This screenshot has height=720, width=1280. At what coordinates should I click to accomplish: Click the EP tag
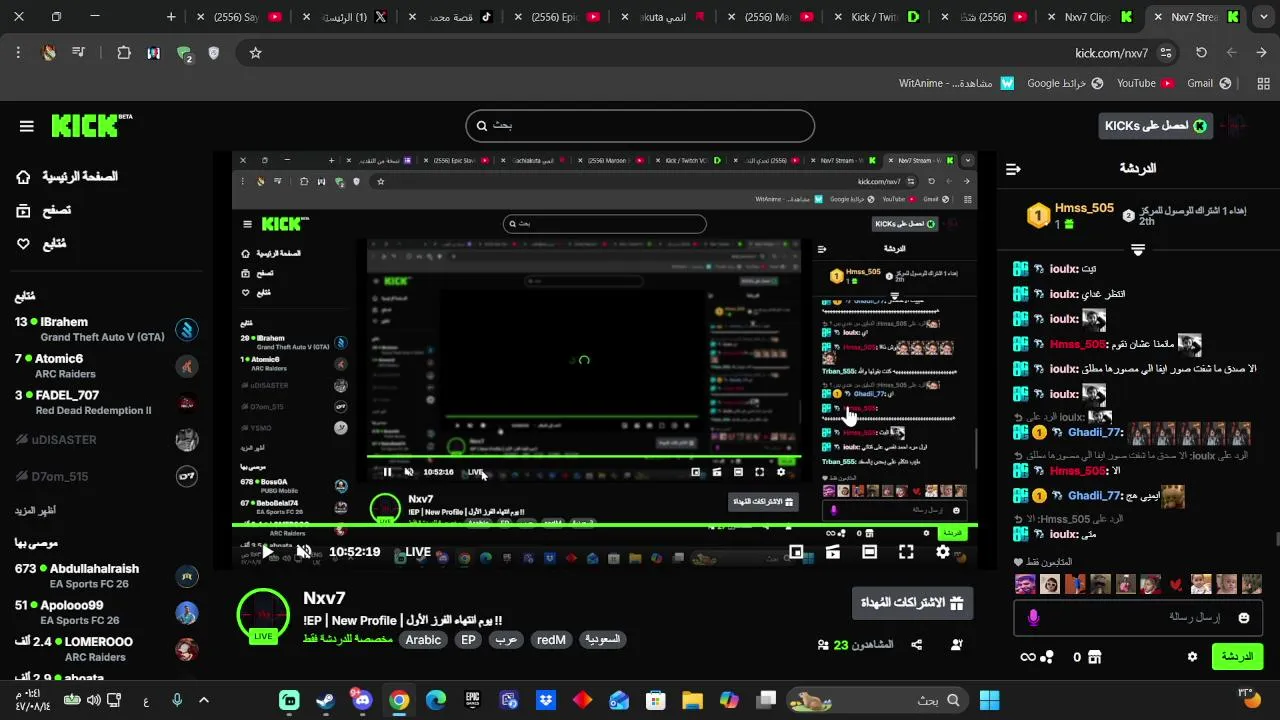pyautogui.click(x=468, y=640)
